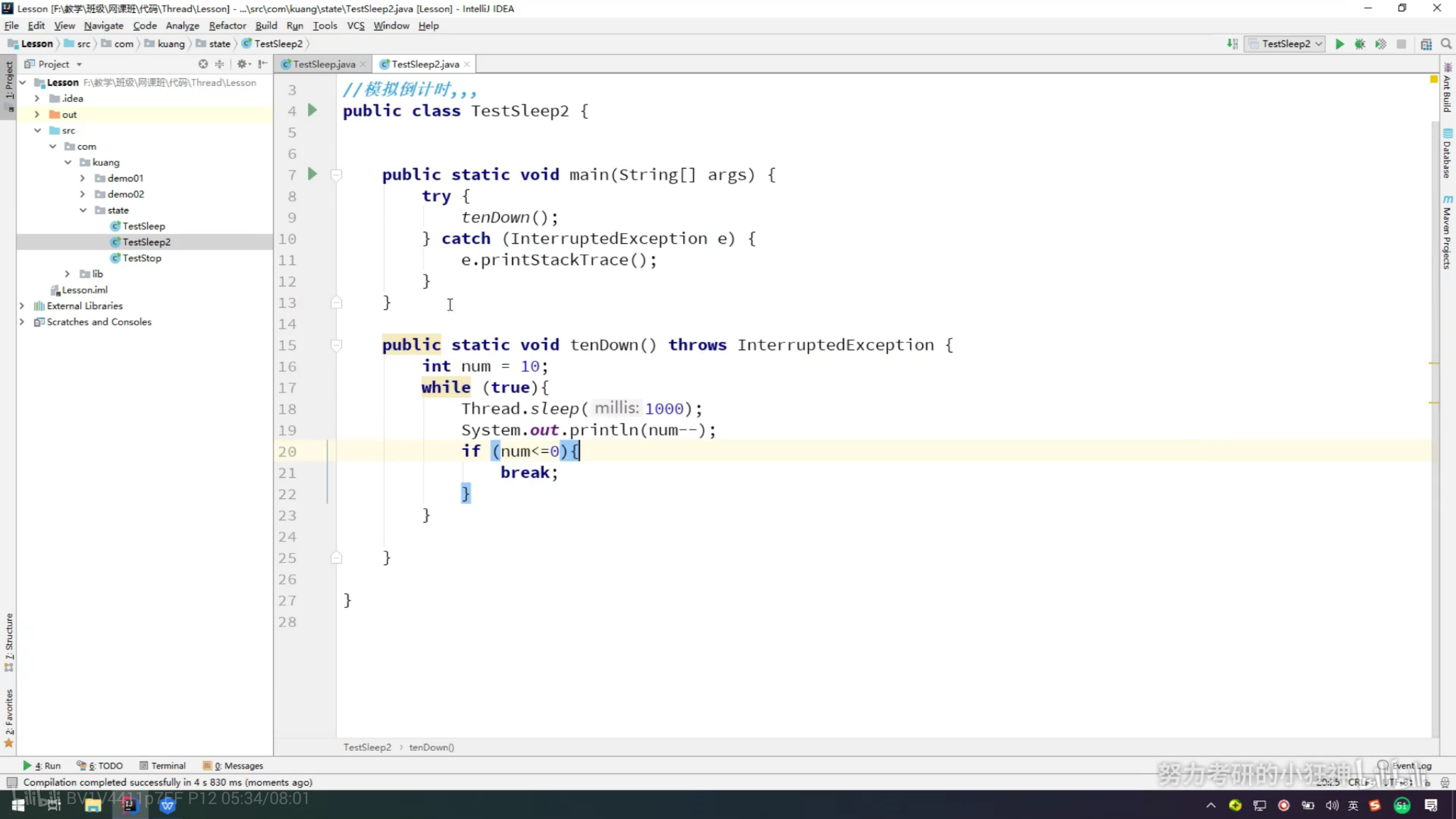Toggle the Structure side tool window

(x=9, y=643)
